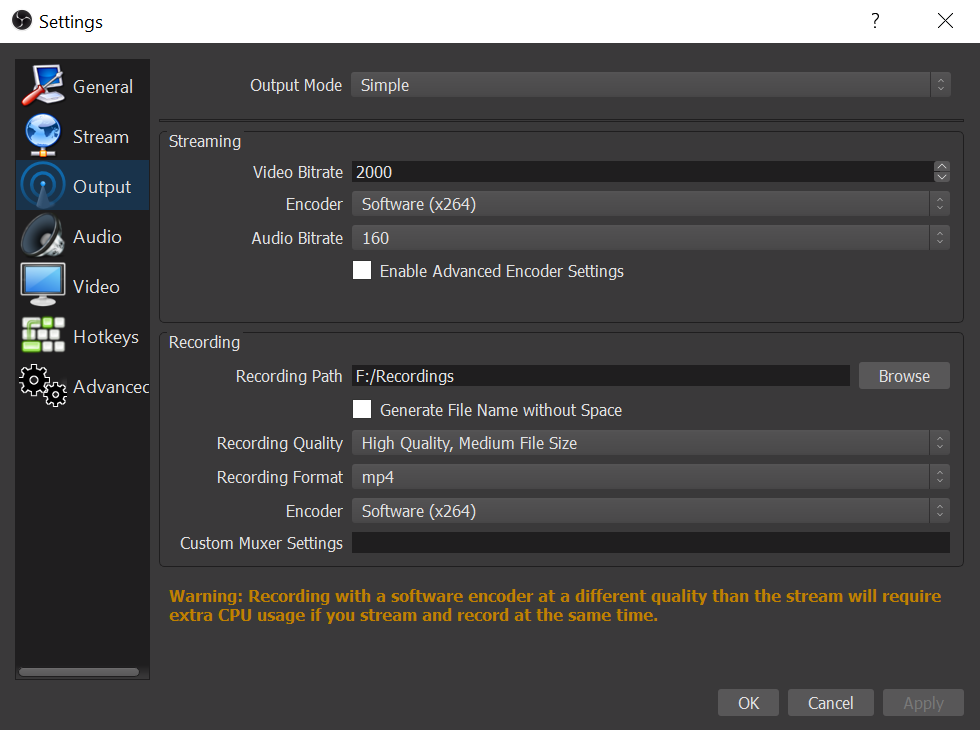Click the Browse button for Recording Path
This screenshot has height=730, width=980.
coord(903,376)
